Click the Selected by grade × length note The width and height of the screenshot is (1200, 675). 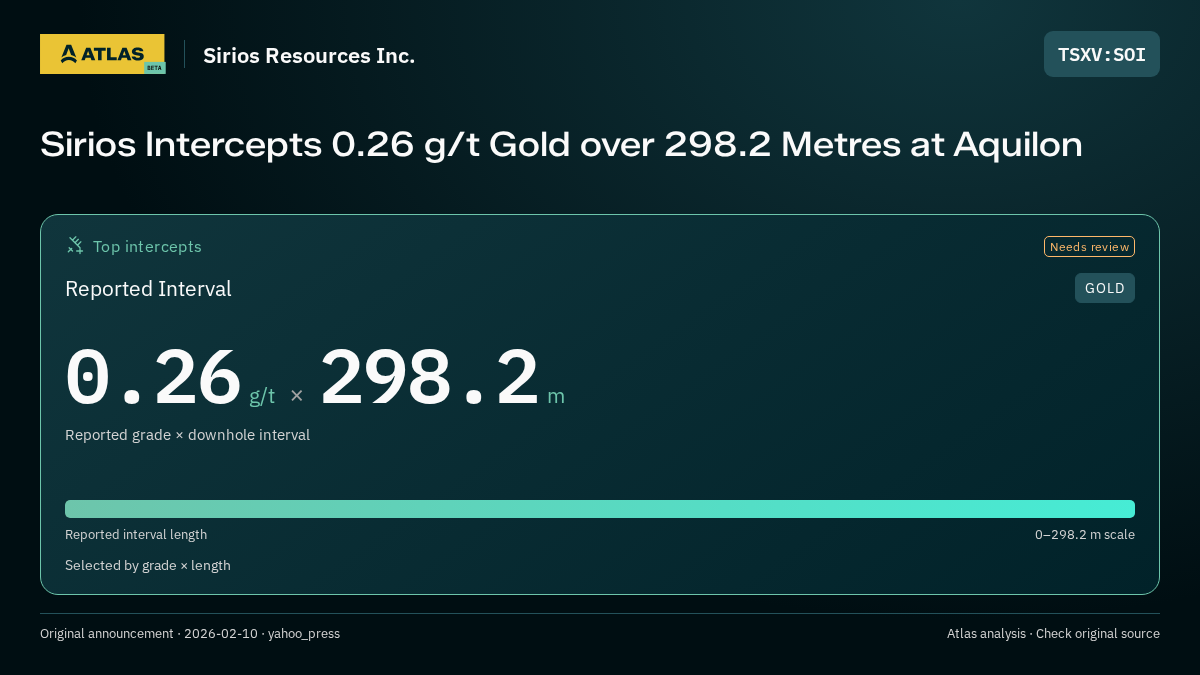click(148, 566)
